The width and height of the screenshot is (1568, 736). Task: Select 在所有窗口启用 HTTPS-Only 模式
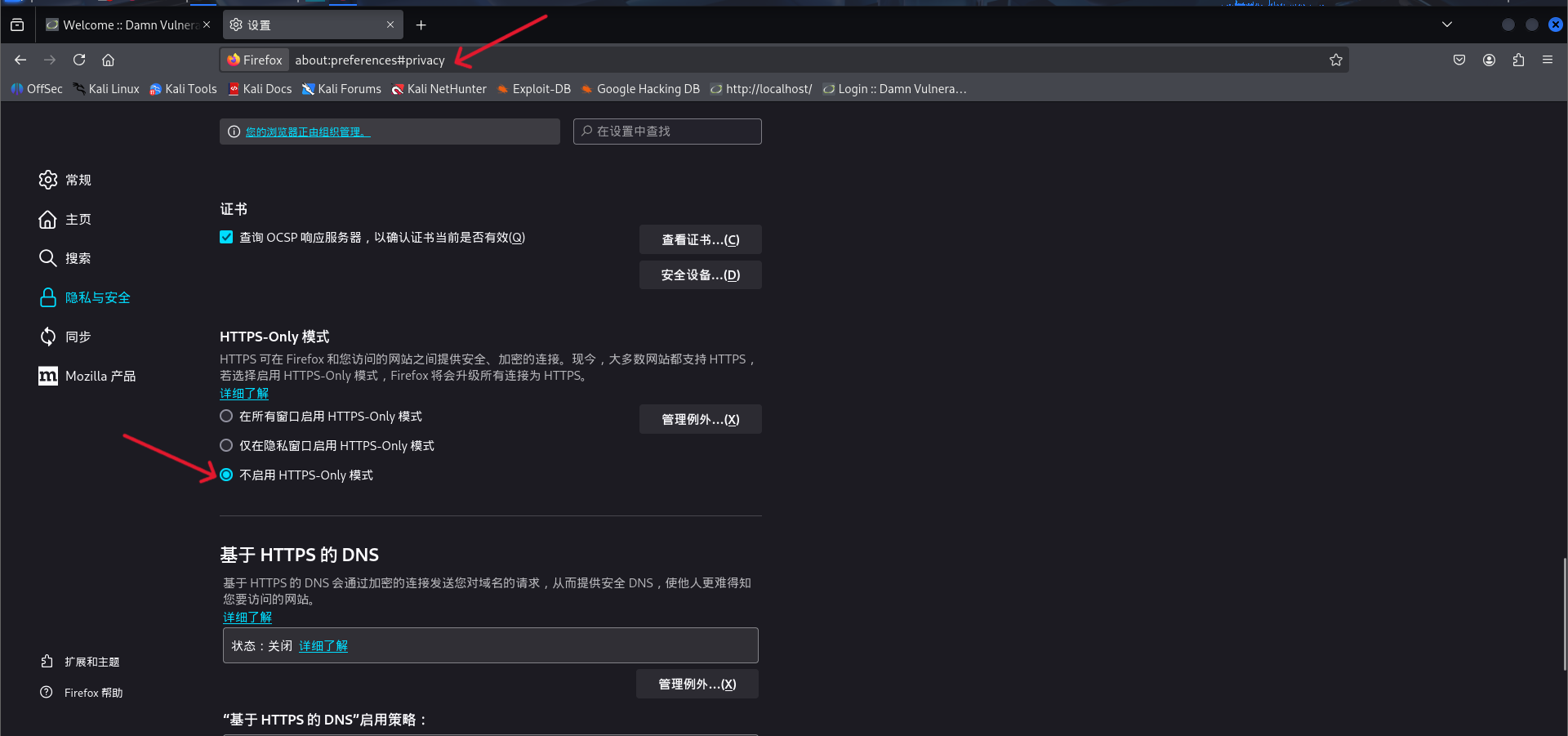pyautogui.click(x=226, y=416)
